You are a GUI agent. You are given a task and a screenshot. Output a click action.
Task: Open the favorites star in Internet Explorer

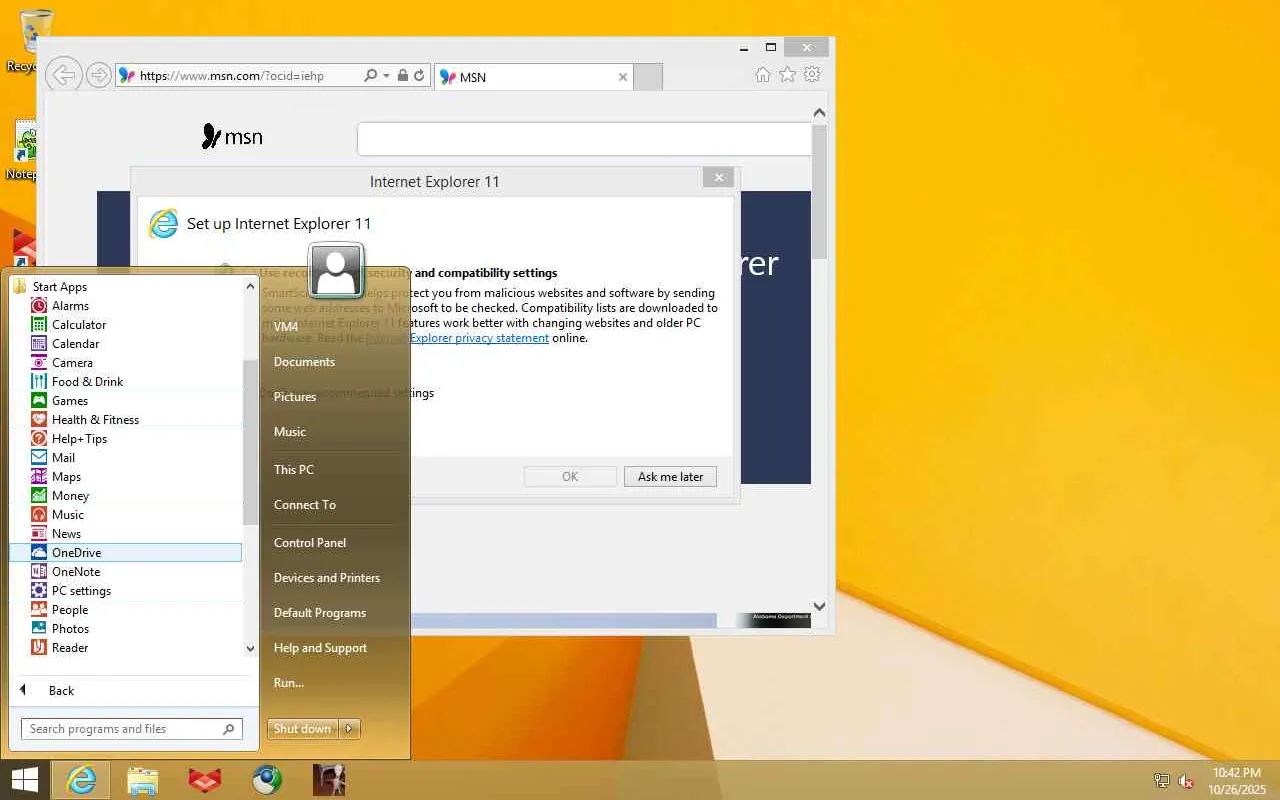click(788, 75)
